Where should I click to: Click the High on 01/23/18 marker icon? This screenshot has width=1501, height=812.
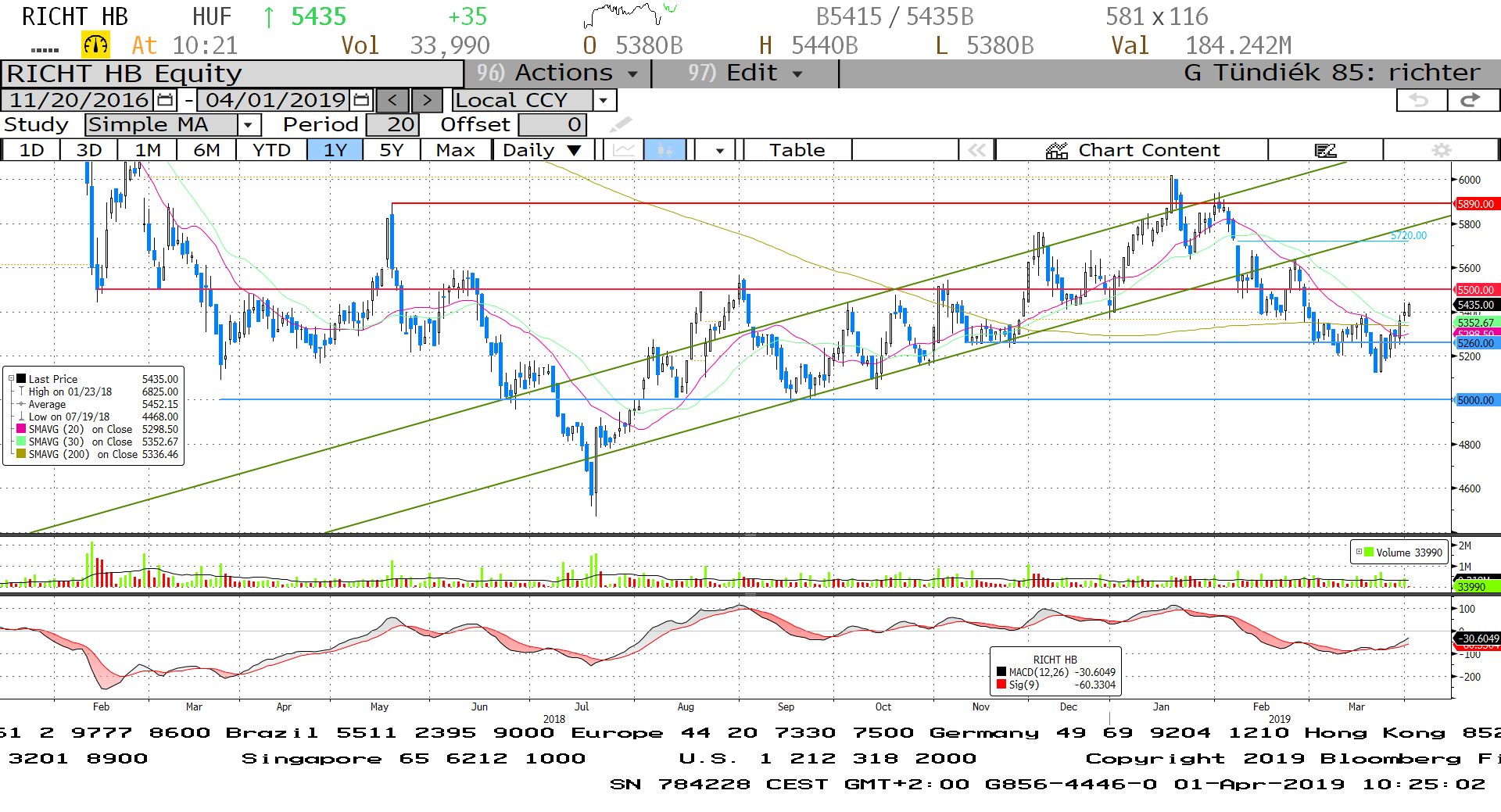click(21, 392)
